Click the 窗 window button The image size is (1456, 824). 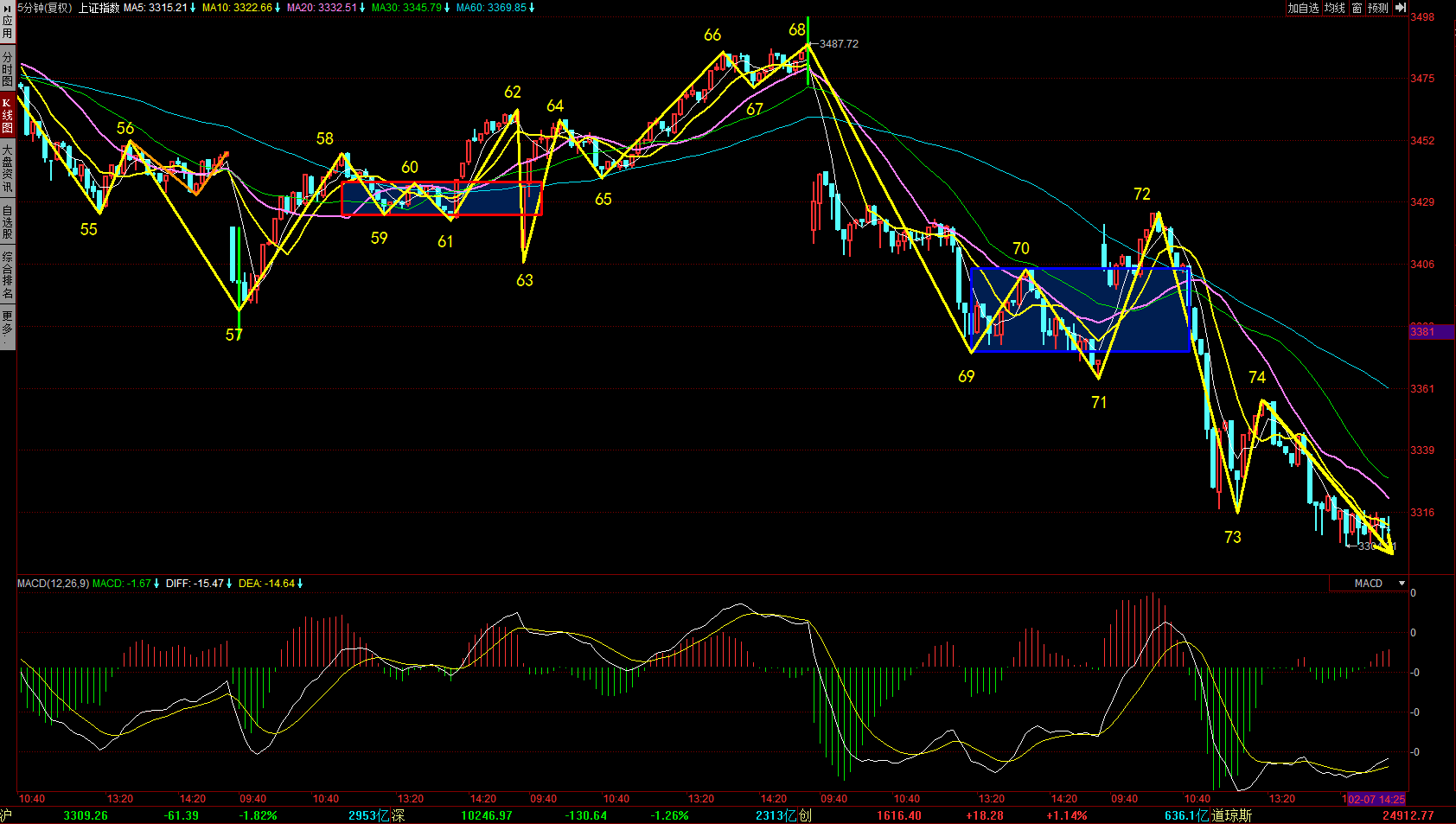click(1357, 8)
